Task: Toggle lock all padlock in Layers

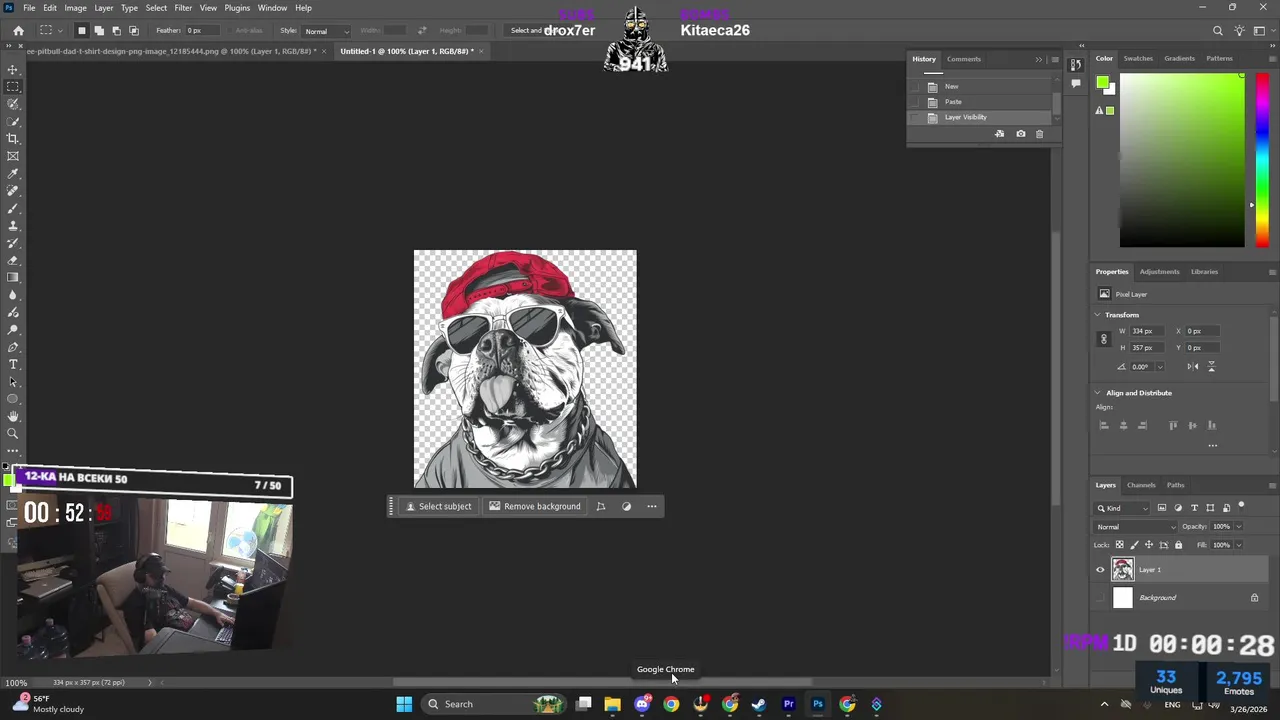Action: tap(1178, 545)
